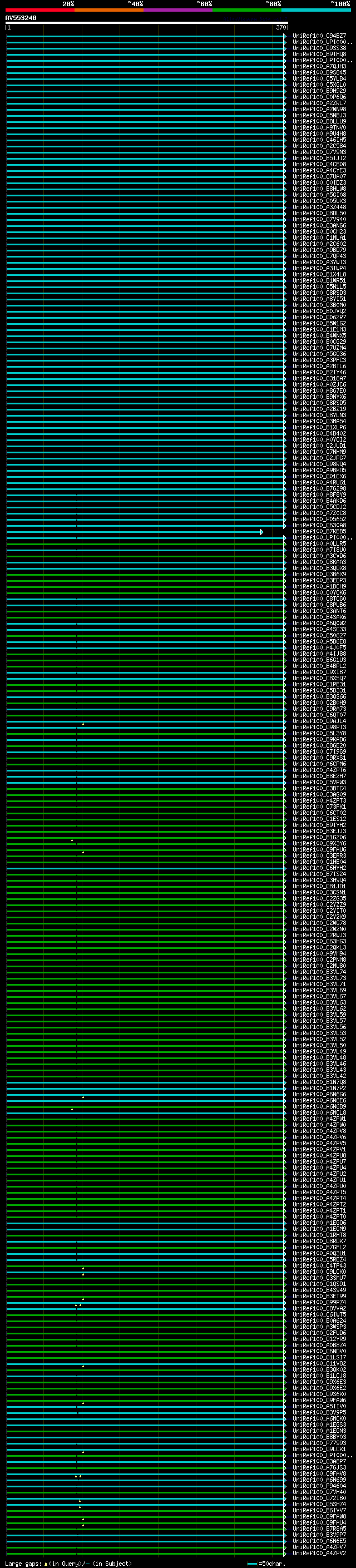Select the UniRef100_B4SAK6 hit label
The height and width of the screenshot is (1568, 356).
pyautogui.click(x=319, y=617)
